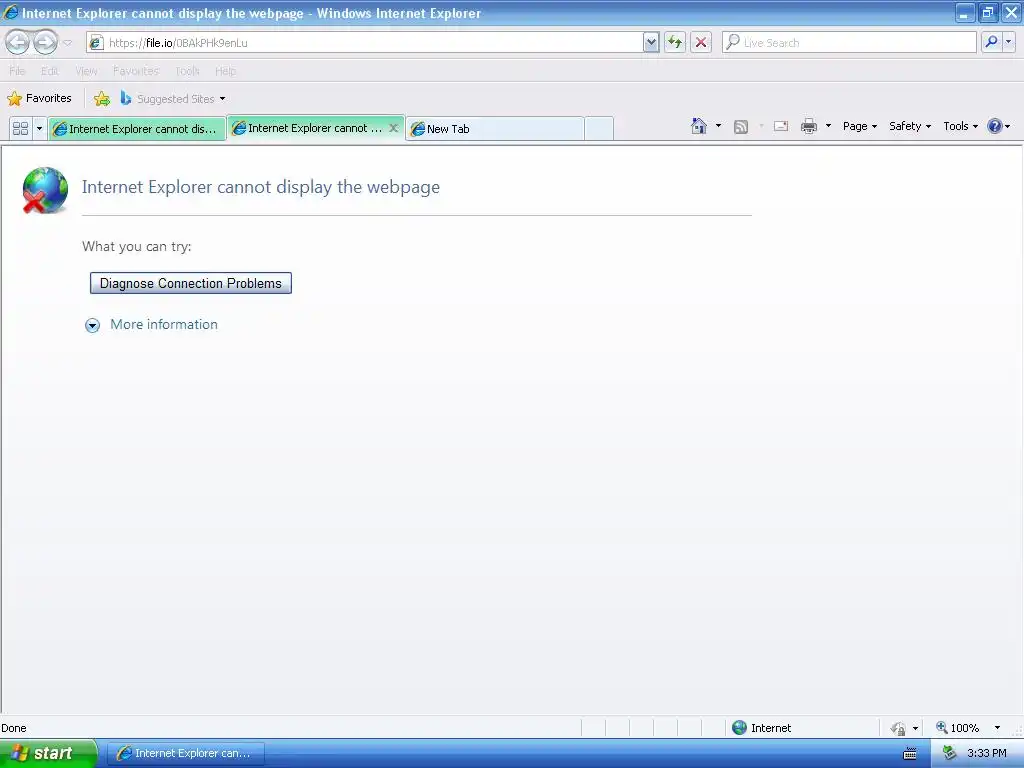The width and height of the screenshot is (1024, 768).
Task: Expand the address bar history dropdown
Action: point(650,42)
